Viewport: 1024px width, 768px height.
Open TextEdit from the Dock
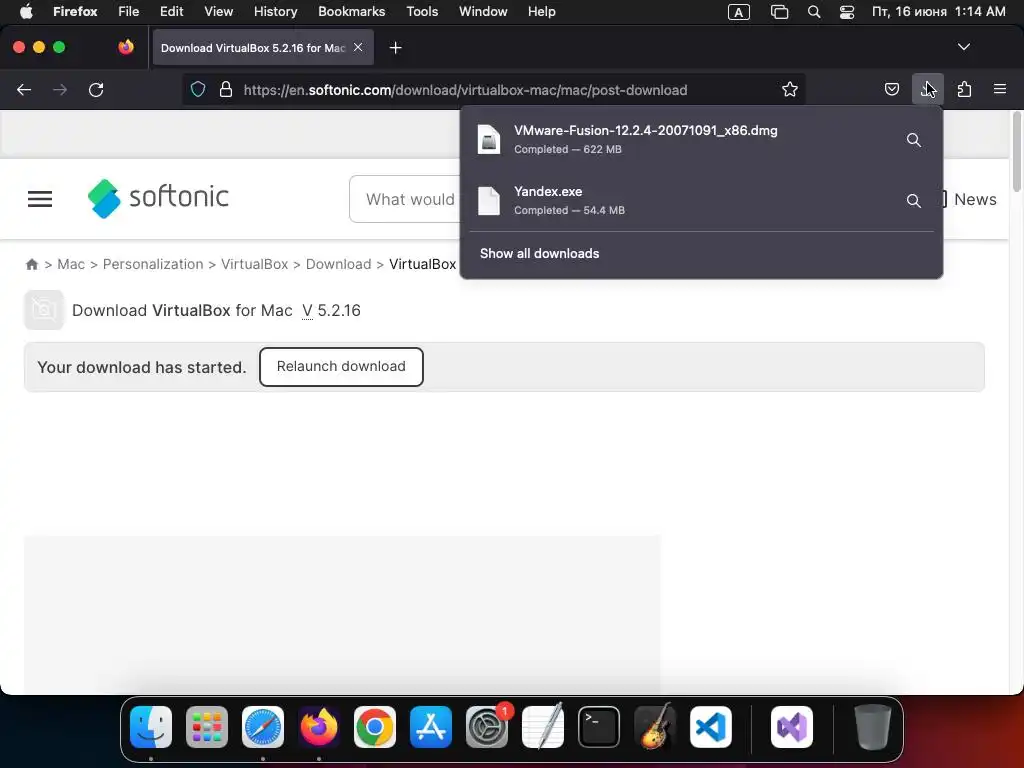pos(543,727)
